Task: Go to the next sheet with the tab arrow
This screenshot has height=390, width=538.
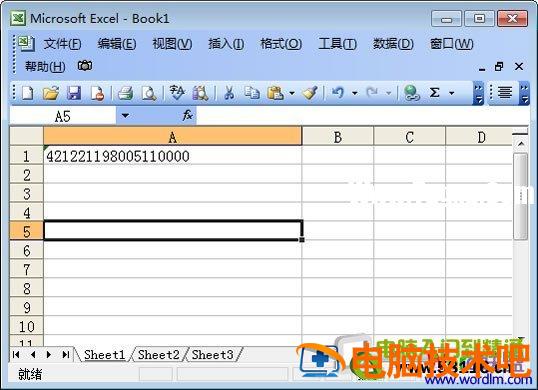Action: point(48,354)
